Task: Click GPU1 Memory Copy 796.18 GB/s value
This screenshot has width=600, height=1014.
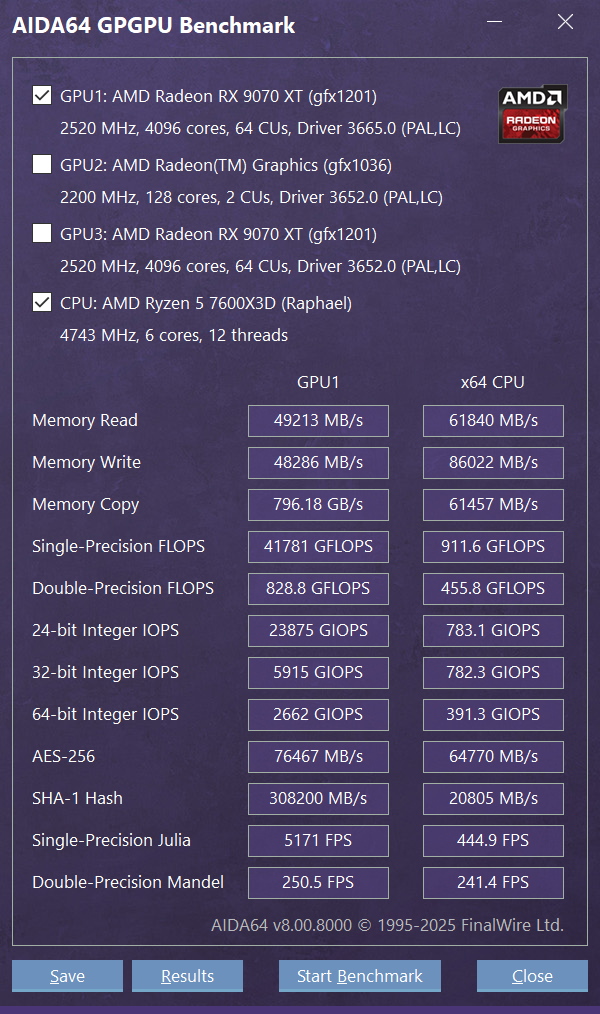Action: point(318,505)
